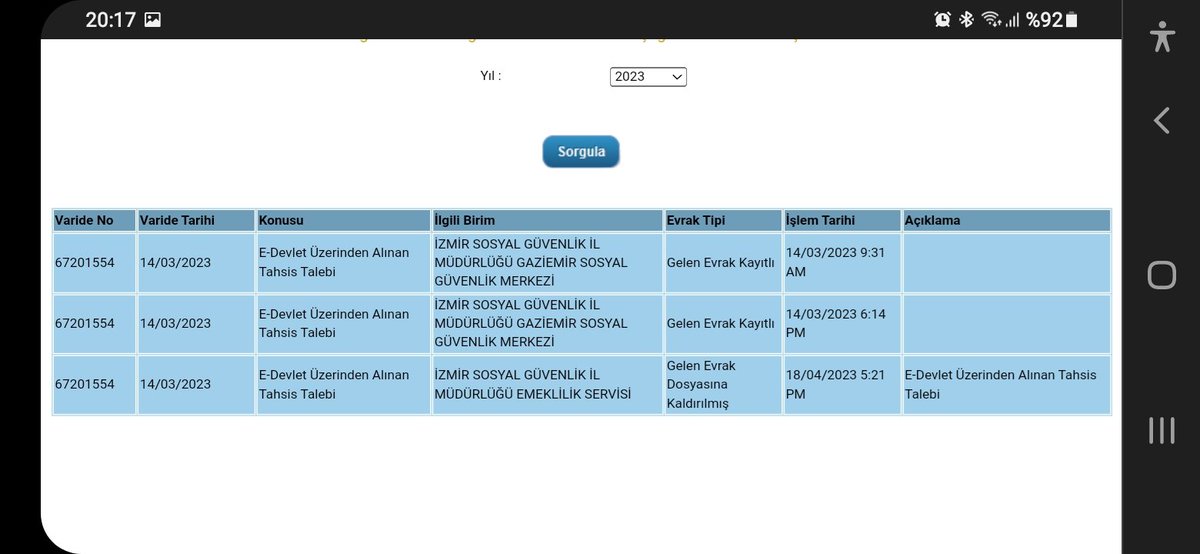
Task: Tap the 20:17 clock
Action: pos(110,19)
